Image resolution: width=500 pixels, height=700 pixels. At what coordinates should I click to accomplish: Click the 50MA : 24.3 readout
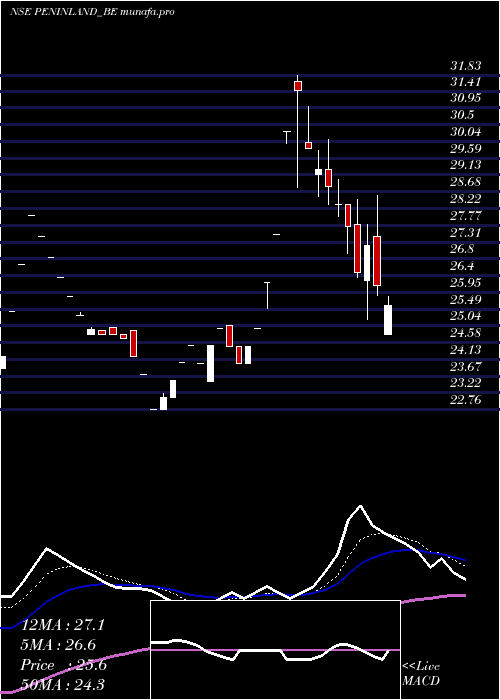(x=63, y=684)
